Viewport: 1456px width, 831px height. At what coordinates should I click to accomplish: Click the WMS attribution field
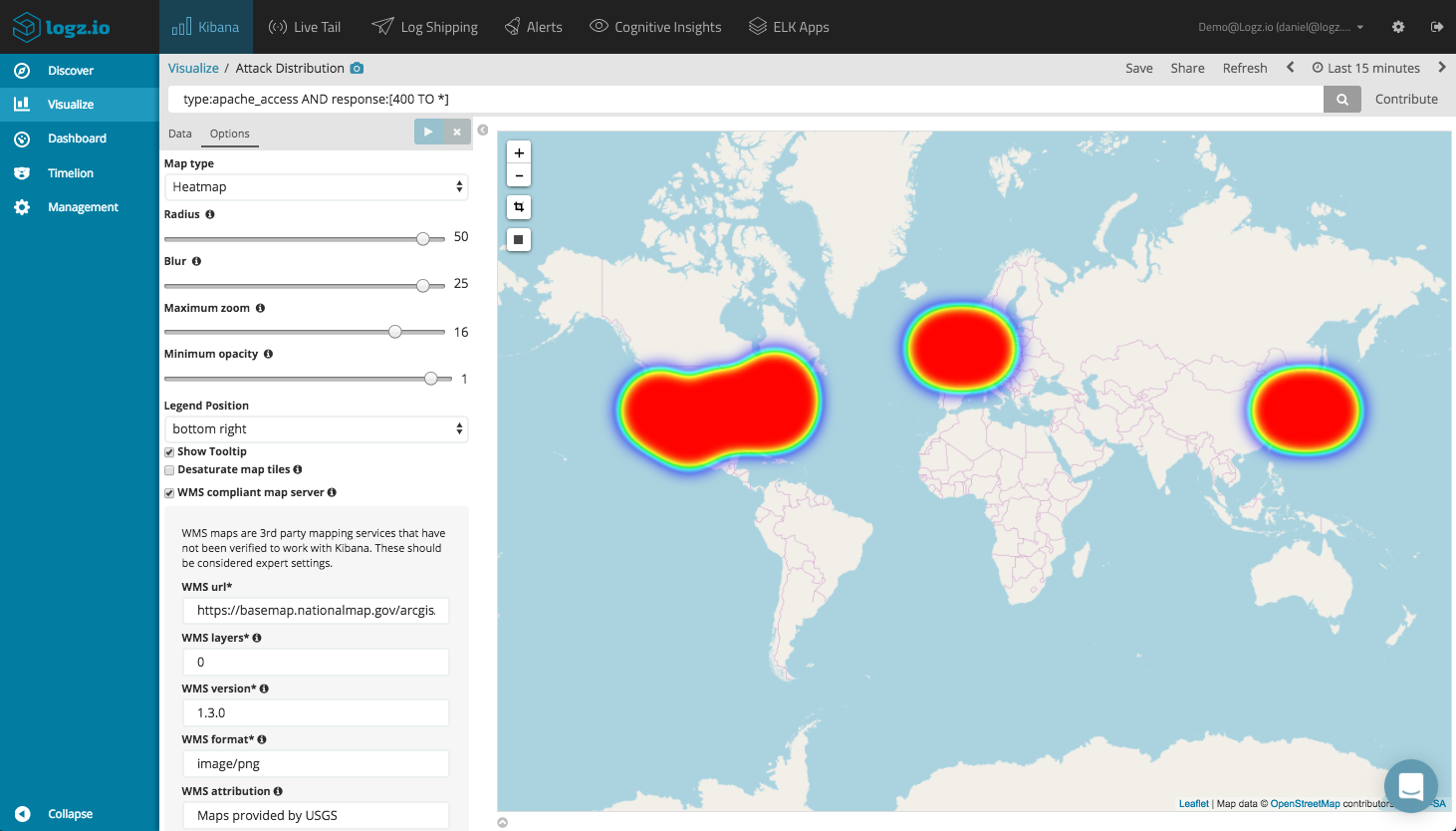pos(316,815)
